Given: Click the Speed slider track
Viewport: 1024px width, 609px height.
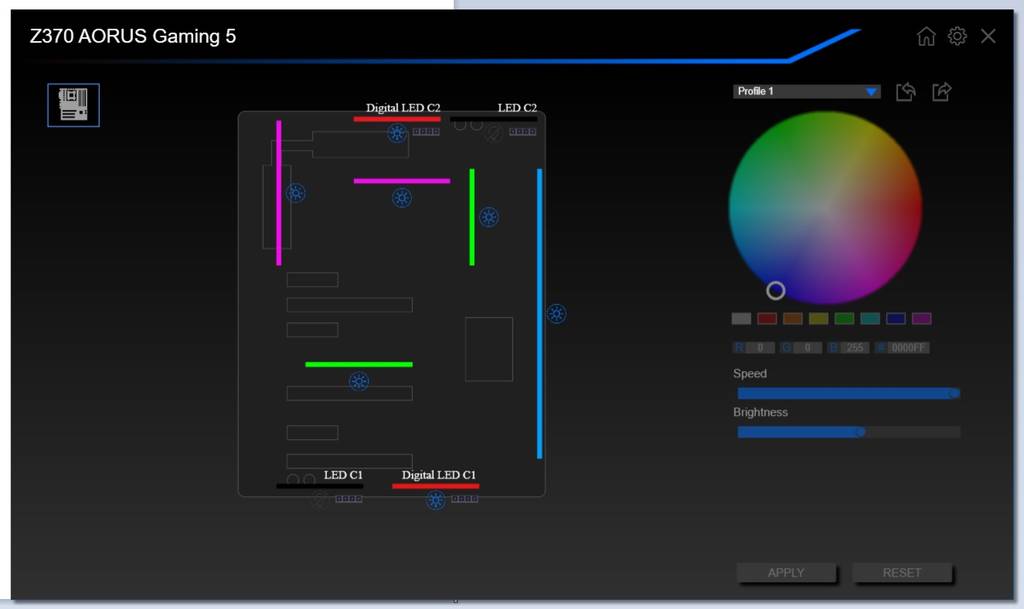Looking at the screenshot, I should [x=848, y=393].
